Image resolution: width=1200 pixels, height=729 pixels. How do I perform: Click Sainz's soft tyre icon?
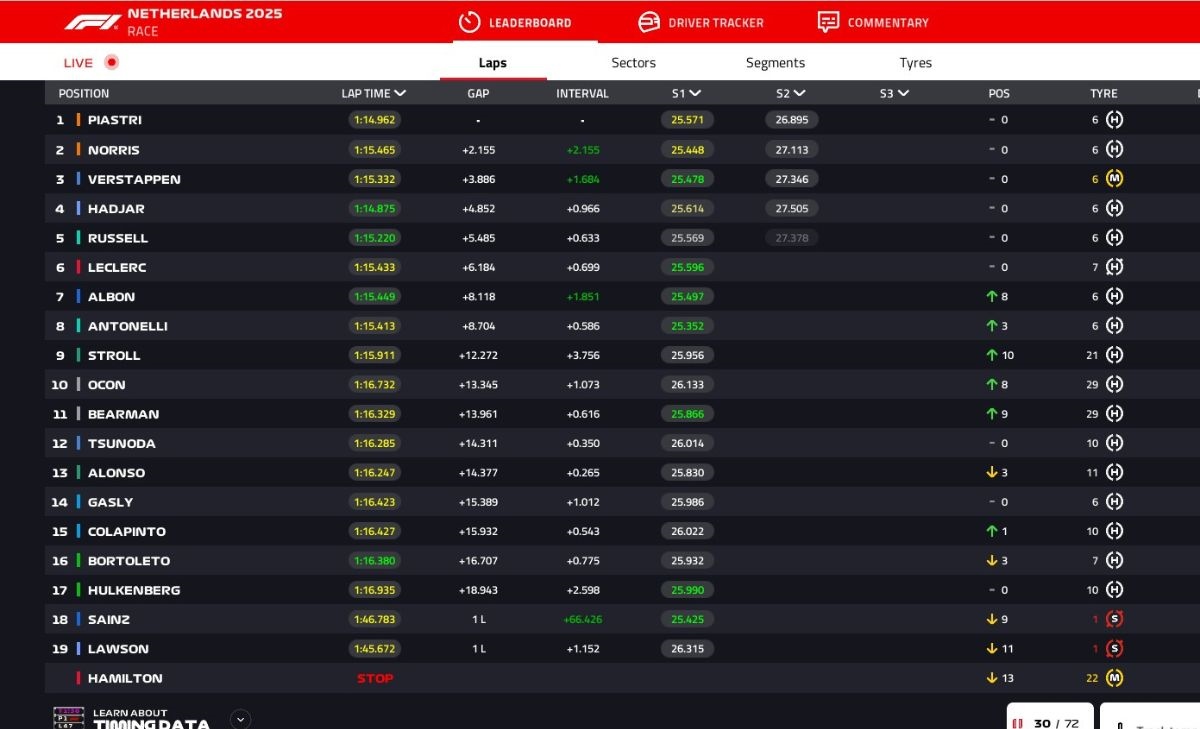point(1114,619)
